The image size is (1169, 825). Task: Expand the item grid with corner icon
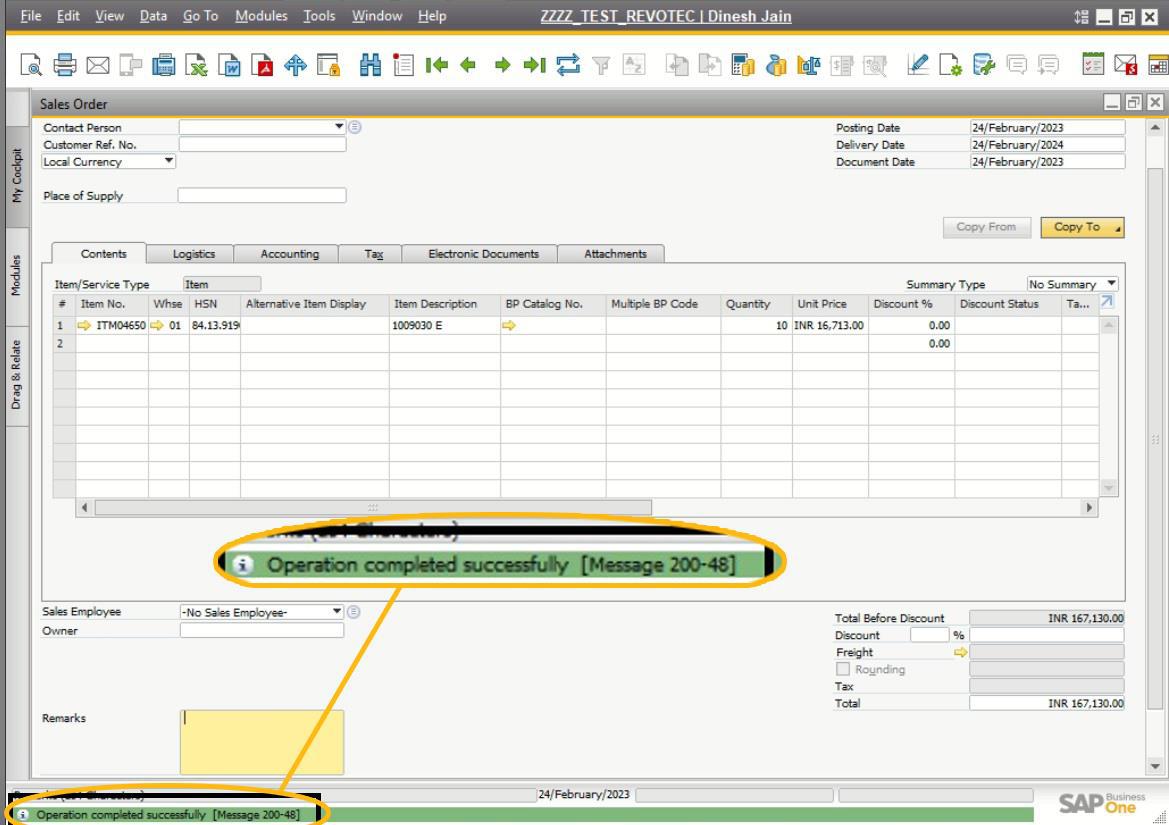click(1107, 301)
